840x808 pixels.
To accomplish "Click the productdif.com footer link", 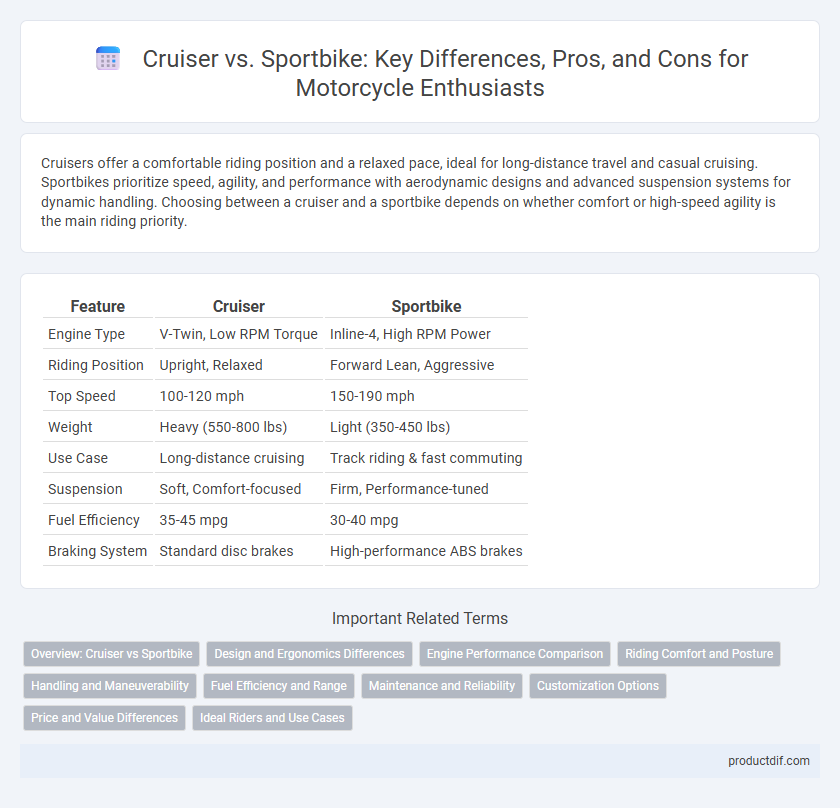I will pyautogui.click(x=768, y=761).
